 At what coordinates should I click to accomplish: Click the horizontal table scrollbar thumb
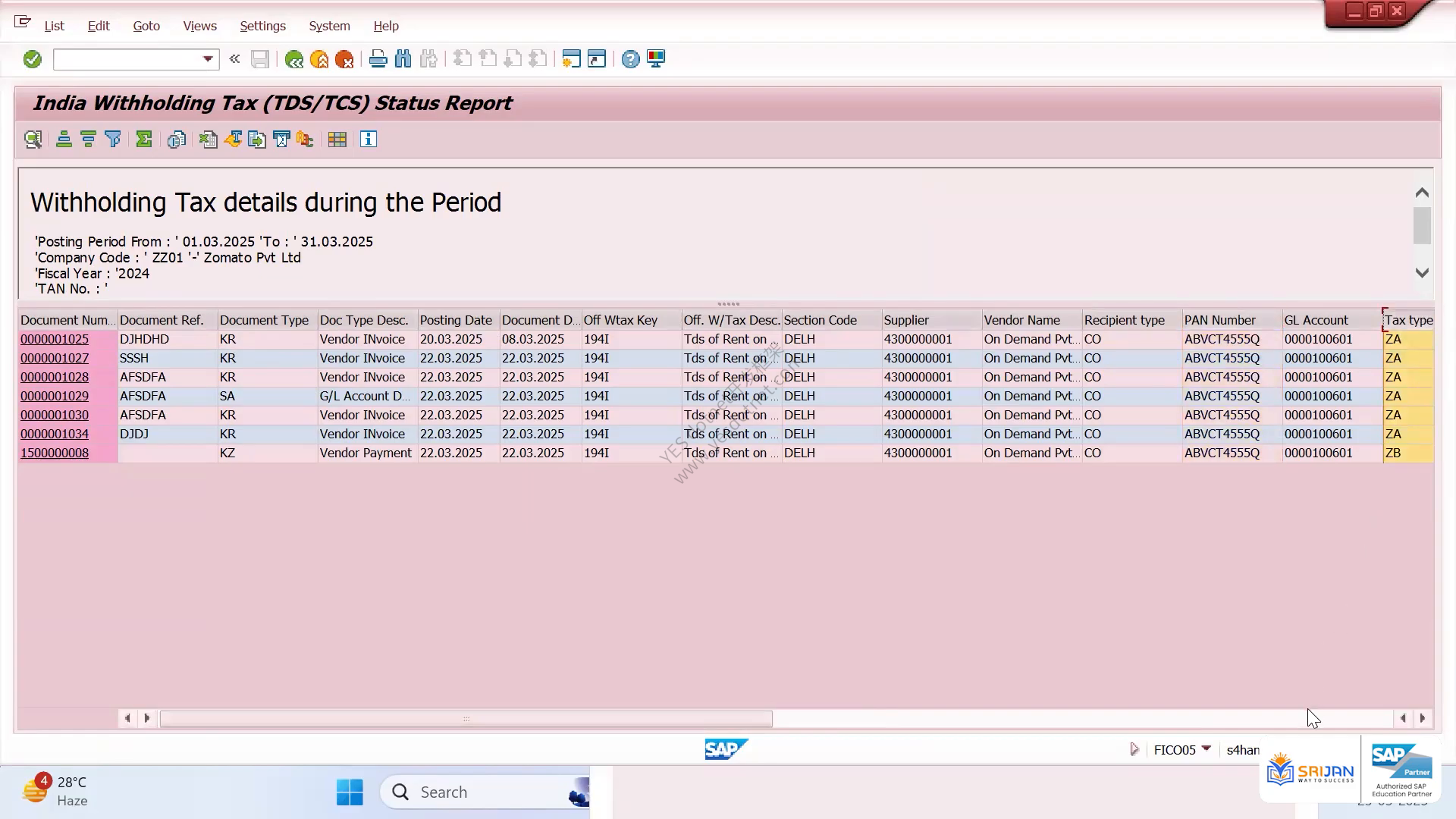click(x=466, y=718)
